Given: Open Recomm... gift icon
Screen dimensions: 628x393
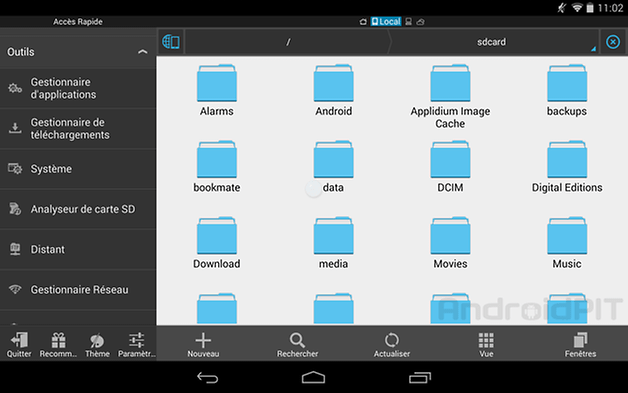Looking at the screenshot, I should coord(58,340).
